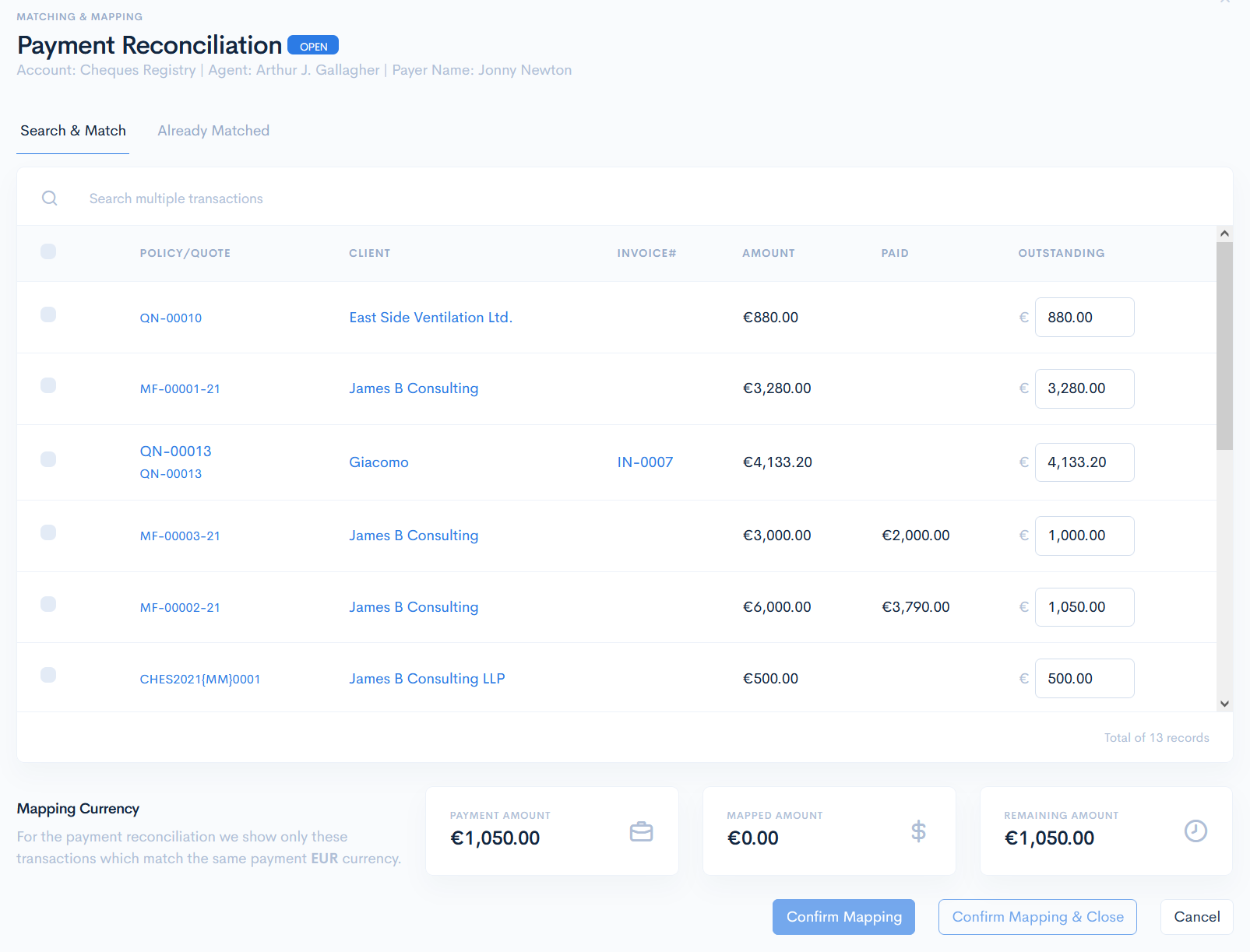Open the Search & Match tab

click(73, 131)
